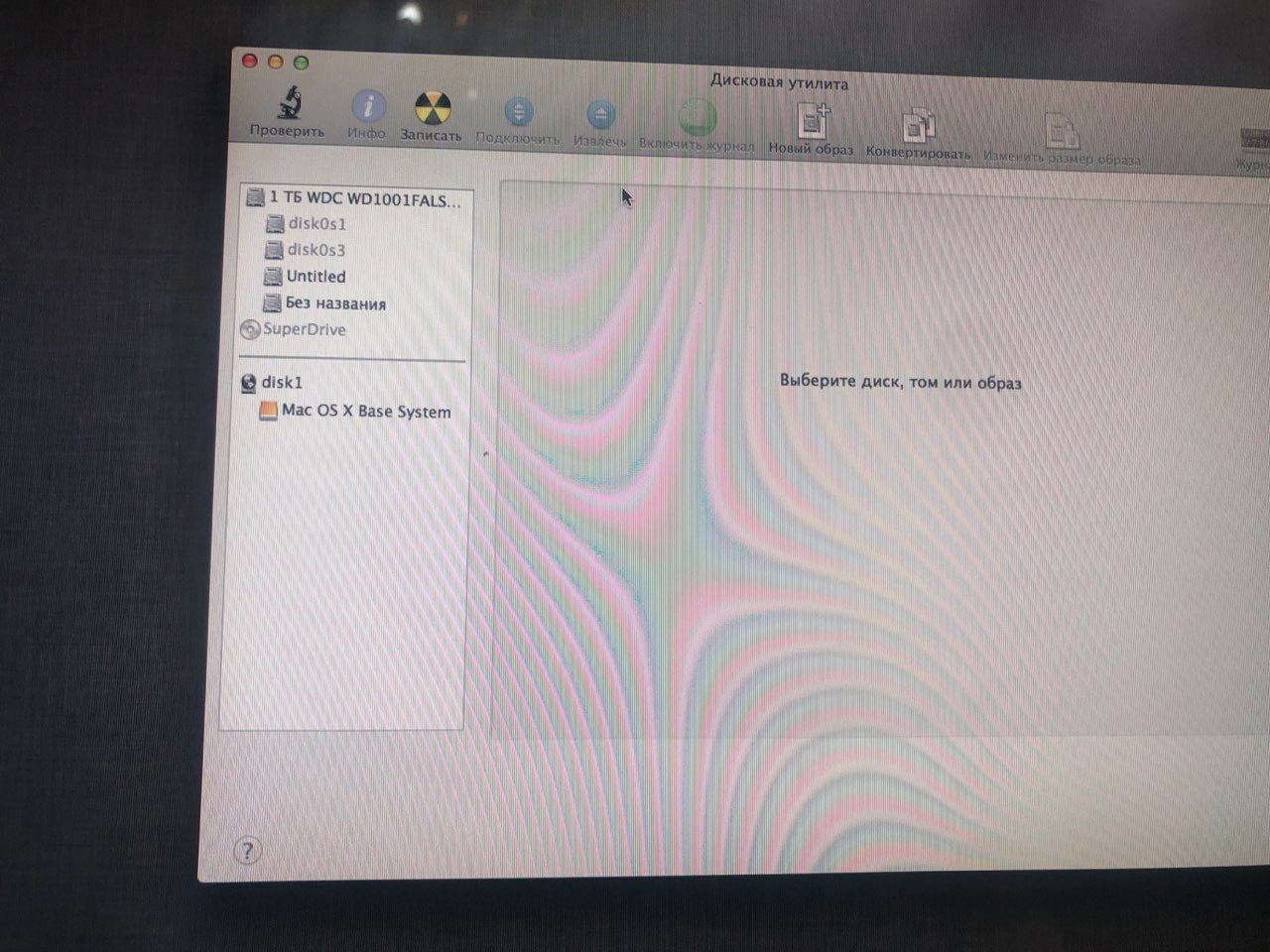The width and height of the screenshot is (1270, 952).
Task: Select the disk0s3 partition in sidebar
Action: click(306, 250)
